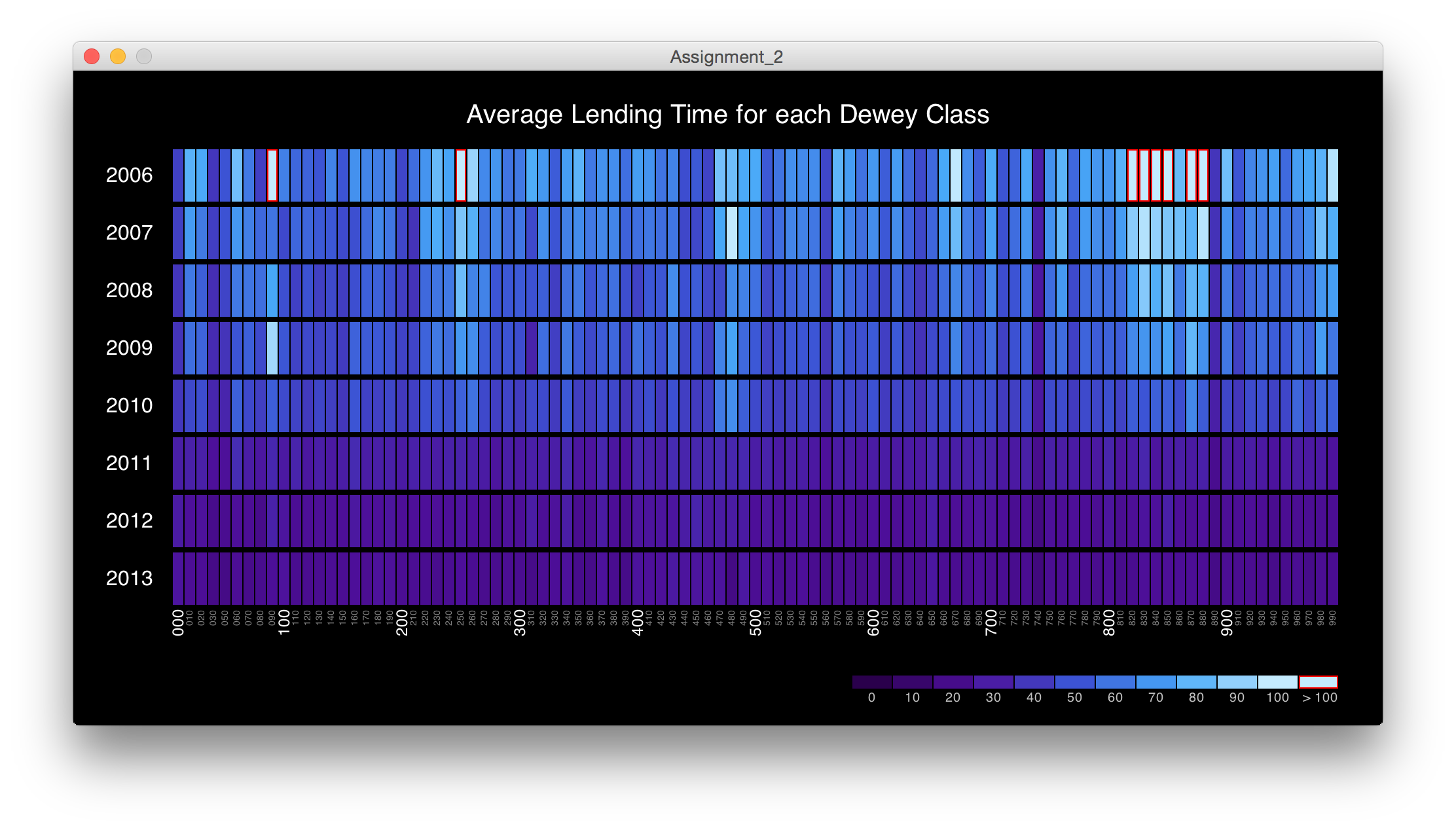Click the red-outlined 2006 cell for class 820
Viewport: 1456px width, 830px height.
click(x=1133, y=175)
